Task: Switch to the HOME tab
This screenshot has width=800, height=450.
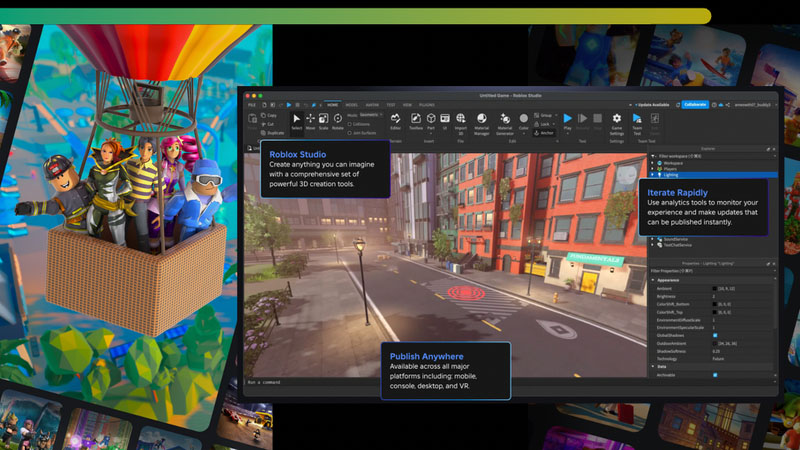Action: [x=333, y=105]
